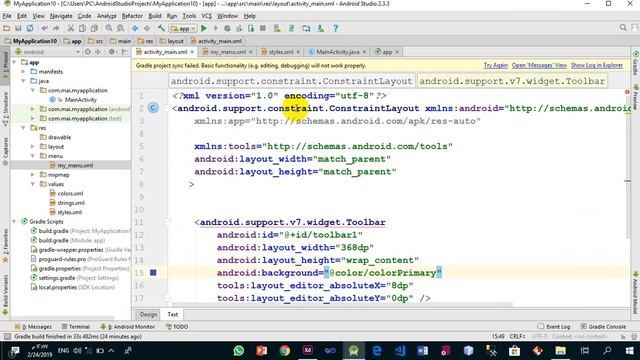Close the app editor tab
Image resolution: width=640 pixels, height=360 pixels.
pyautogui.click(x=397, y=52)
